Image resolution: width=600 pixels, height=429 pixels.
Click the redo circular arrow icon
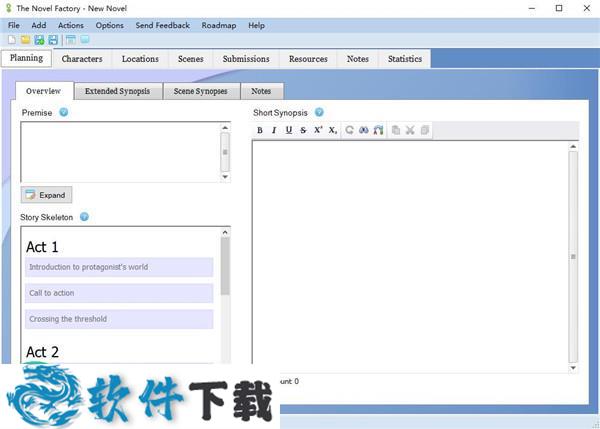tap(349, 130)
